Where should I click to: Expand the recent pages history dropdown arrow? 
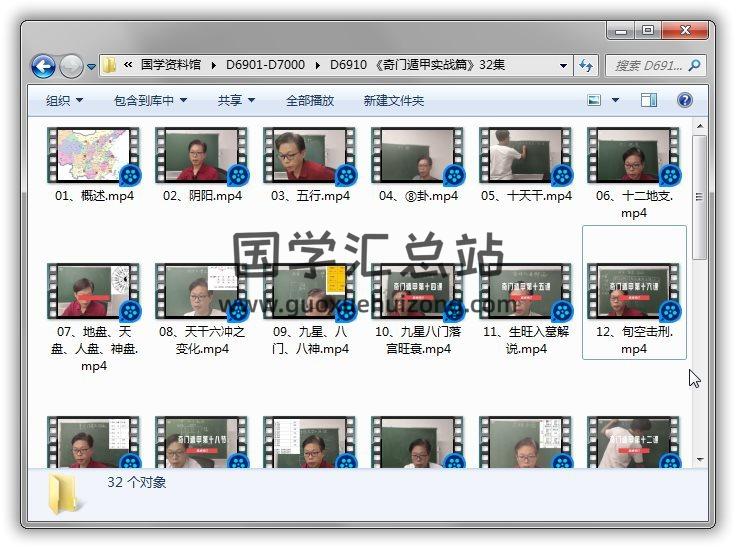tap(92, 67)
